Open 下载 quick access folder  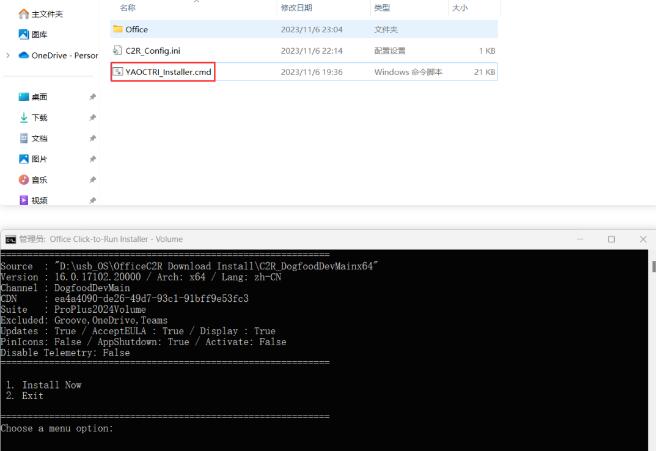(39, 118)
